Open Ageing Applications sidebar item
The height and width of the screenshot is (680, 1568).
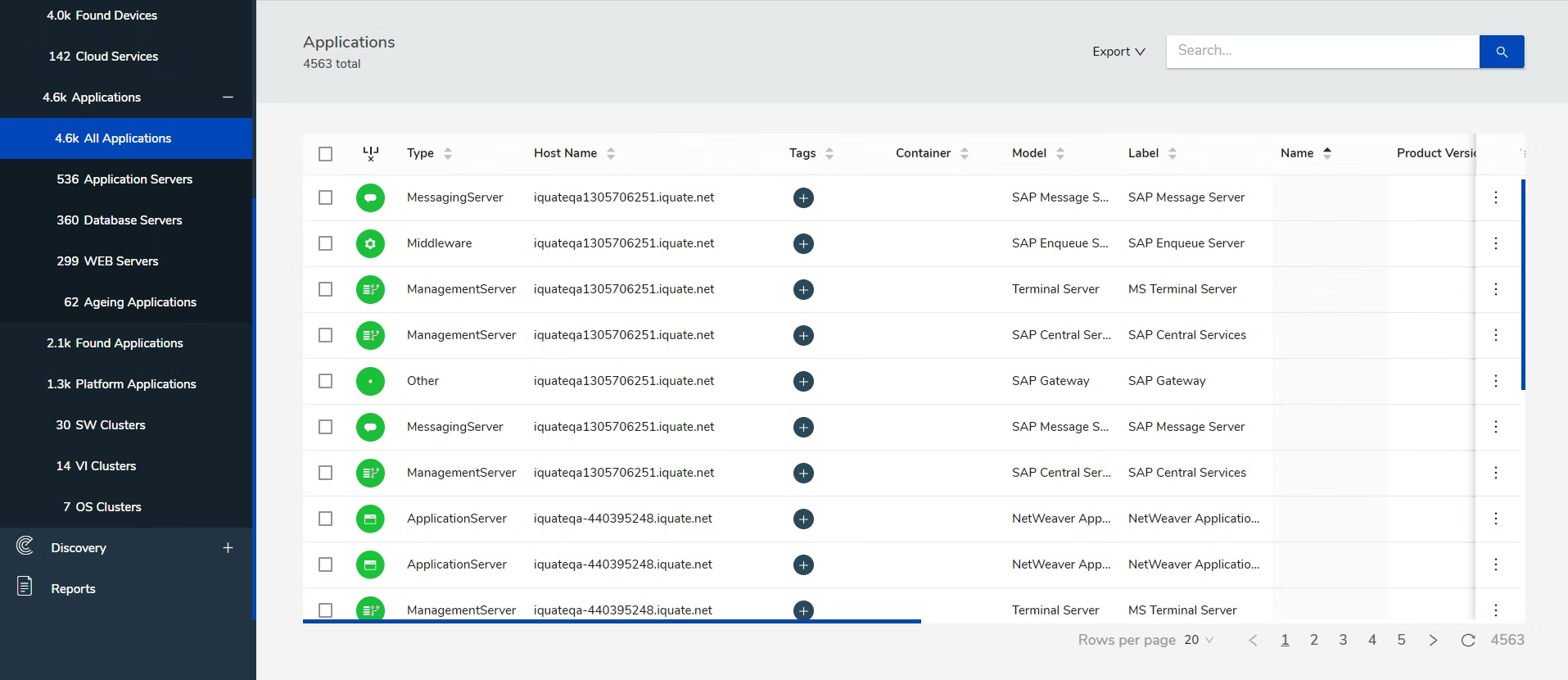coord(126,302)
